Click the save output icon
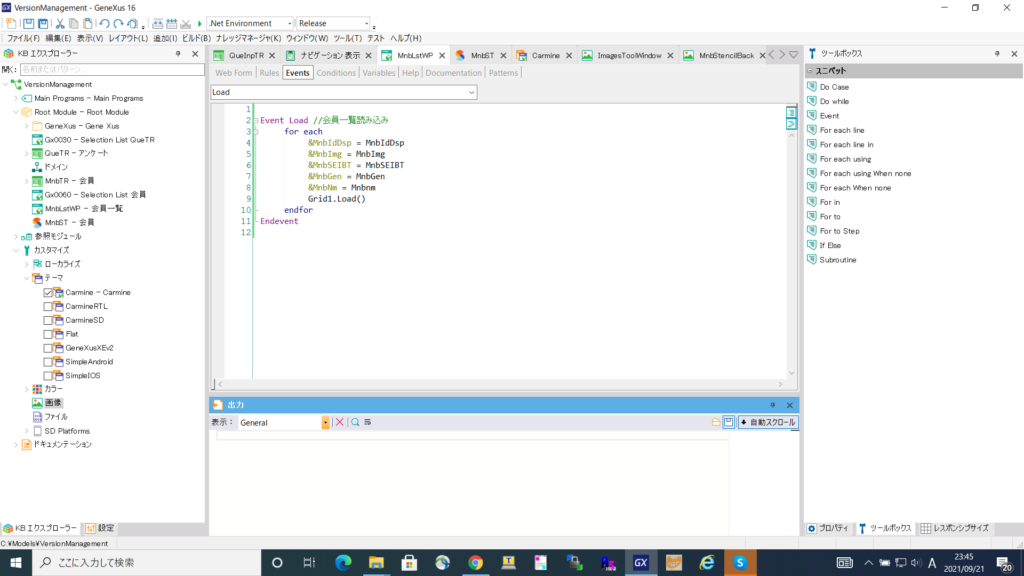The width and height of the screenshot is (1024, 576). (729, 423)
